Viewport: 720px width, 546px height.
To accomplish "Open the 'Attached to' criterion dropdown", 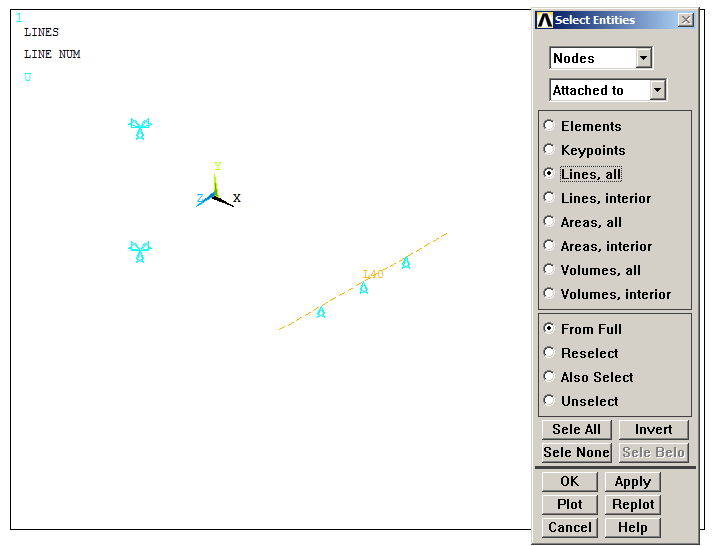I will pyautogui.click(x=658, y=90).
